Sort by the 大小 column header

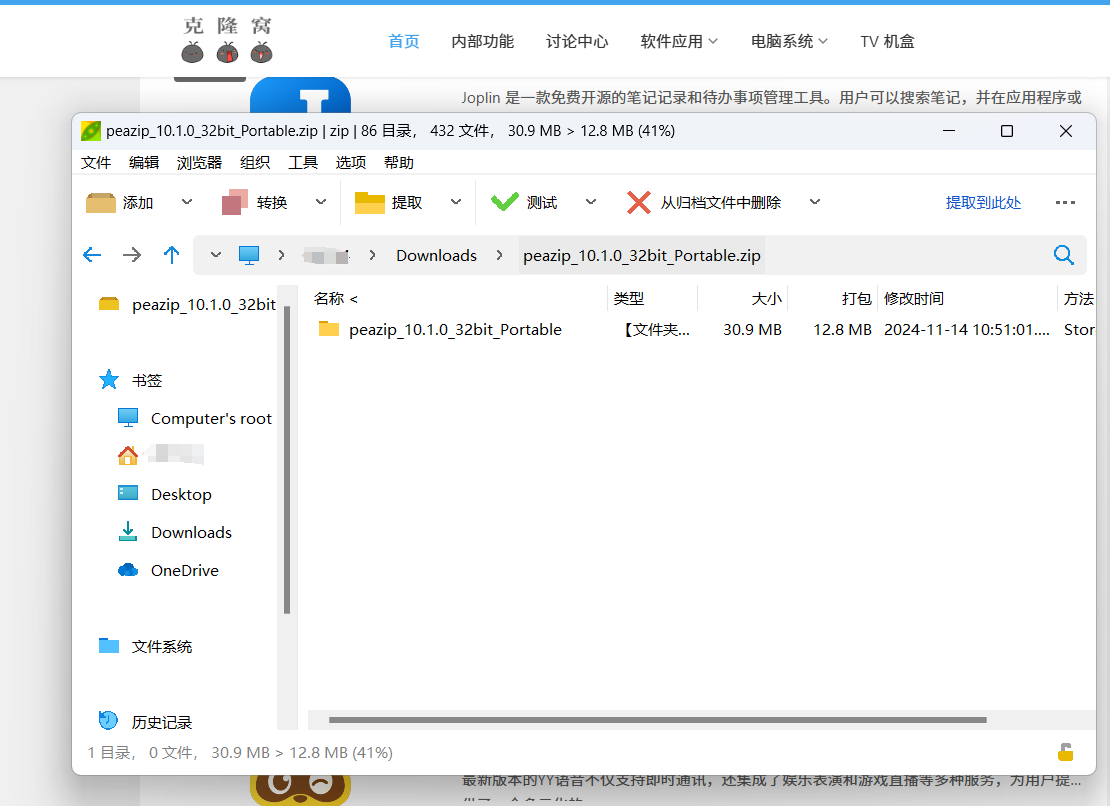coord(767,299)
